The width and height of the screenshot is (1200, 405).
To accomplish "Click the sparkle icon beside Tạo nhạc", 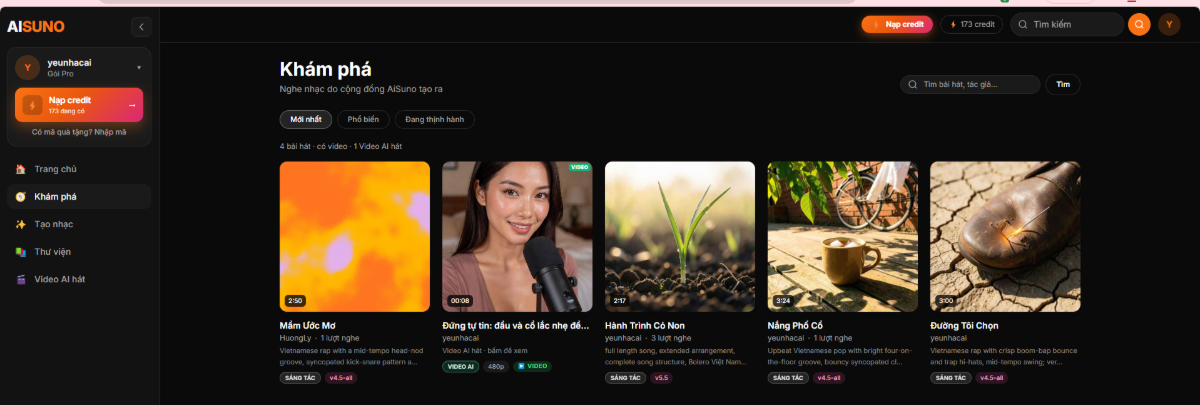I will (21, 224).
